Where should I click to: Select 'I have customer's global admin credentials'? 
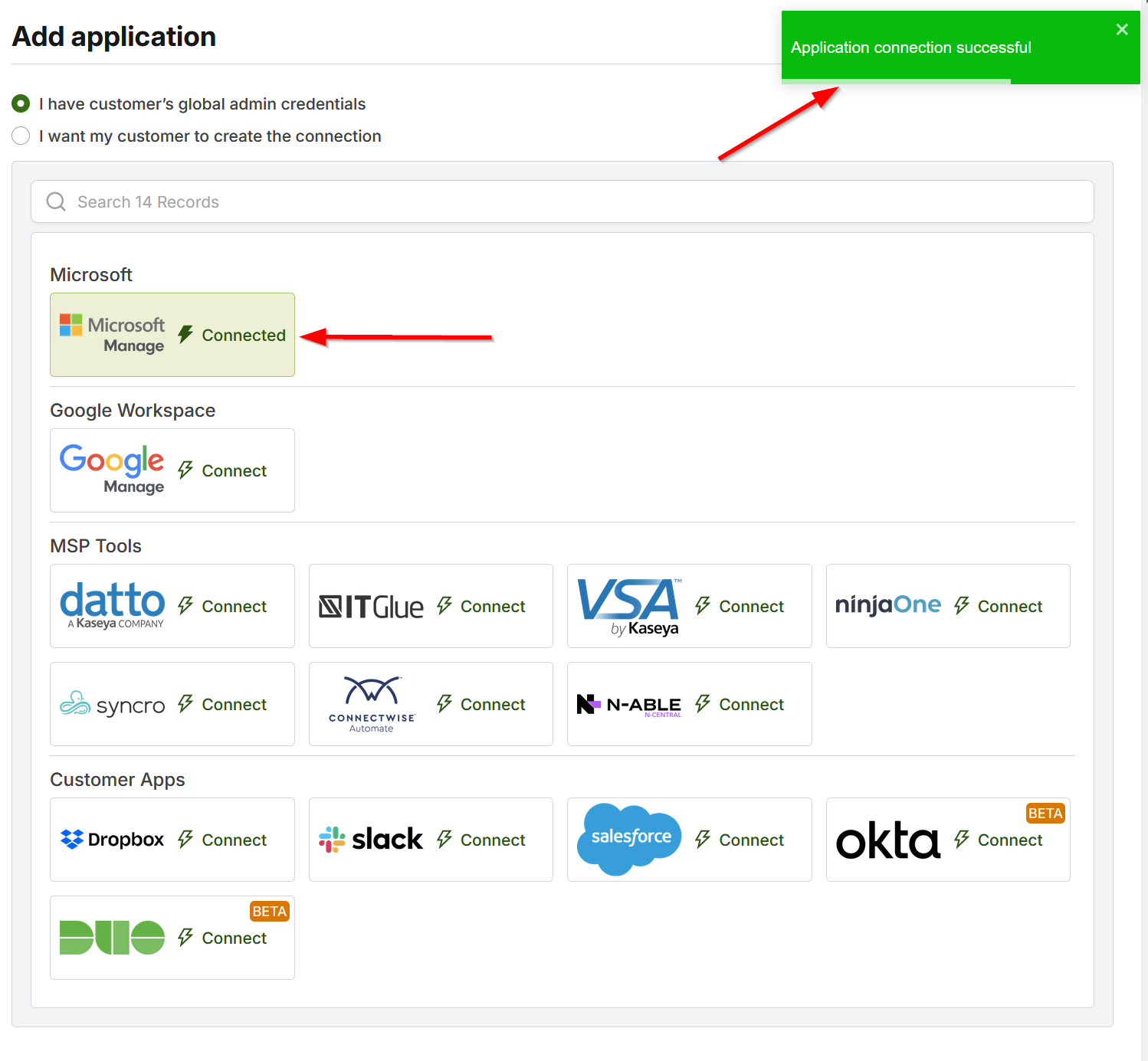tap(21, 103)
